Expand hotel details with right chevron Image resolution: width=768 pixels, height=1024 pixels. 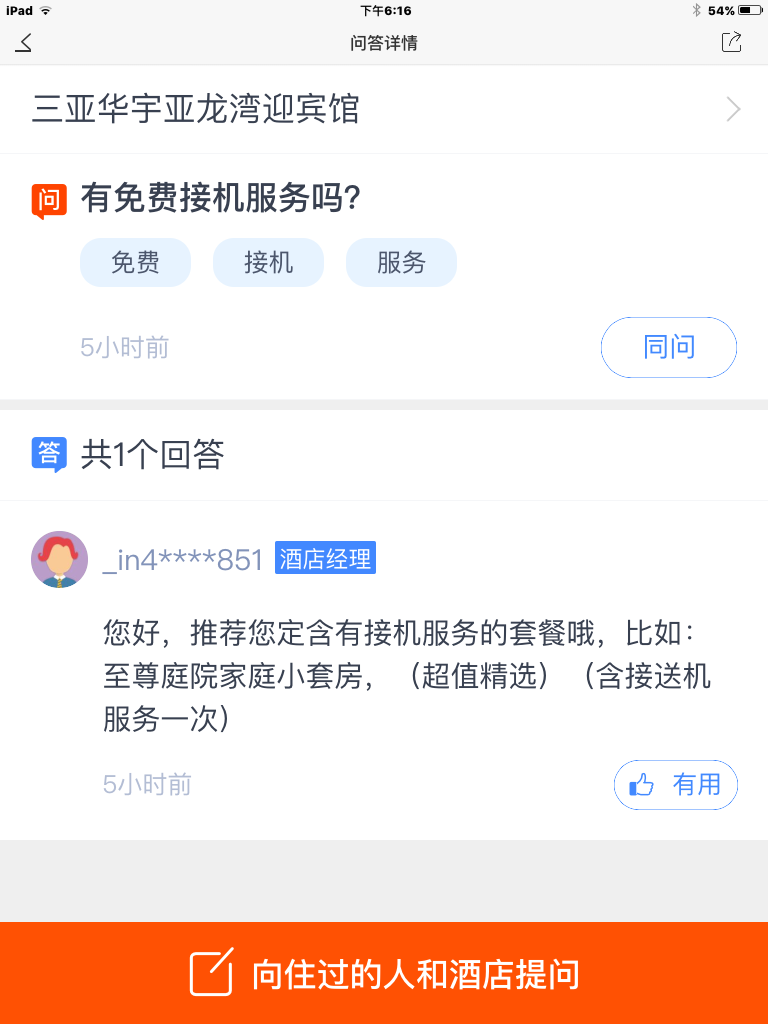733,109
